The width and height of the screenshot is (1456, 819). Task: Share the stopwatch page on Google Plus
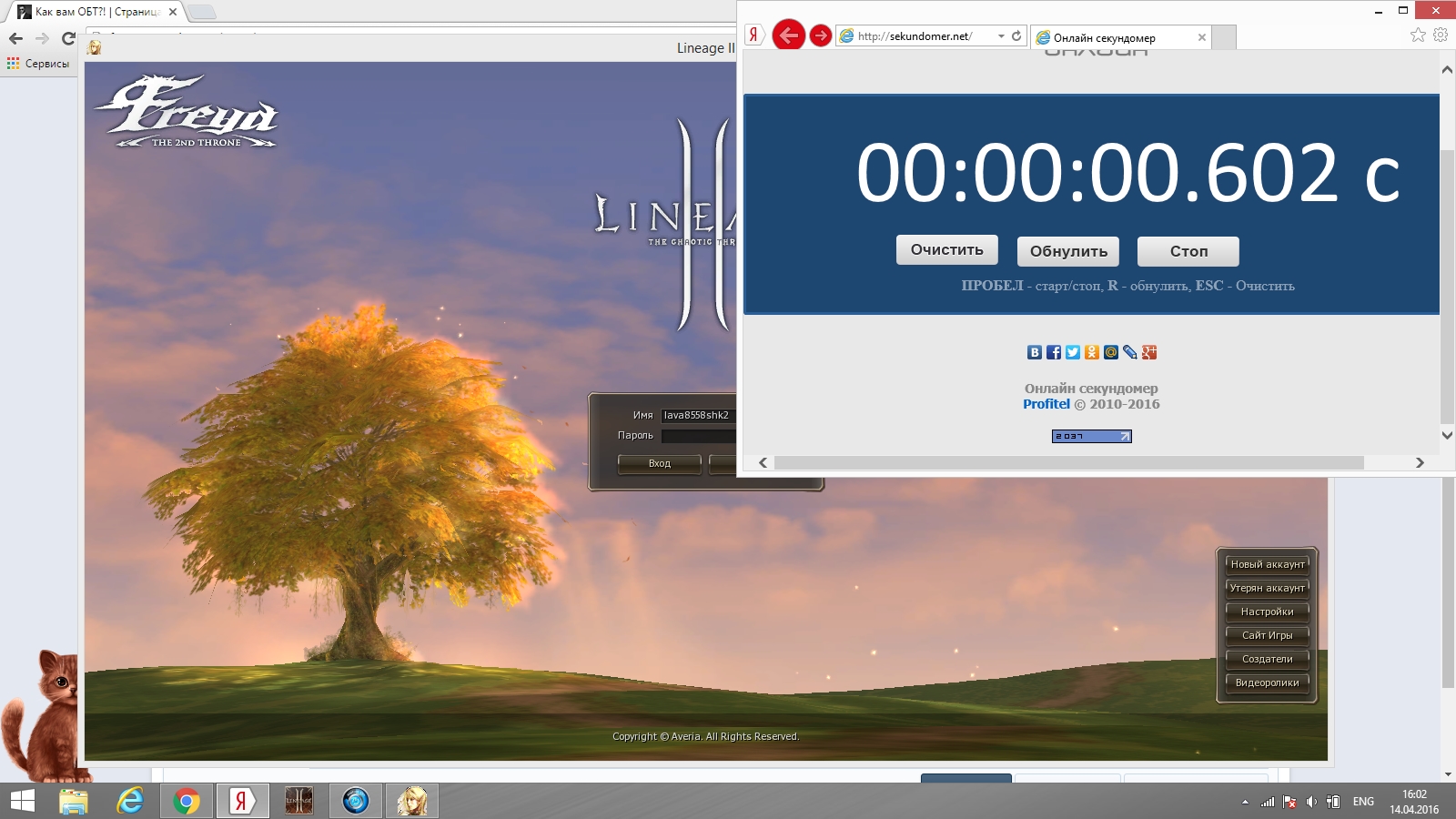1149,352
